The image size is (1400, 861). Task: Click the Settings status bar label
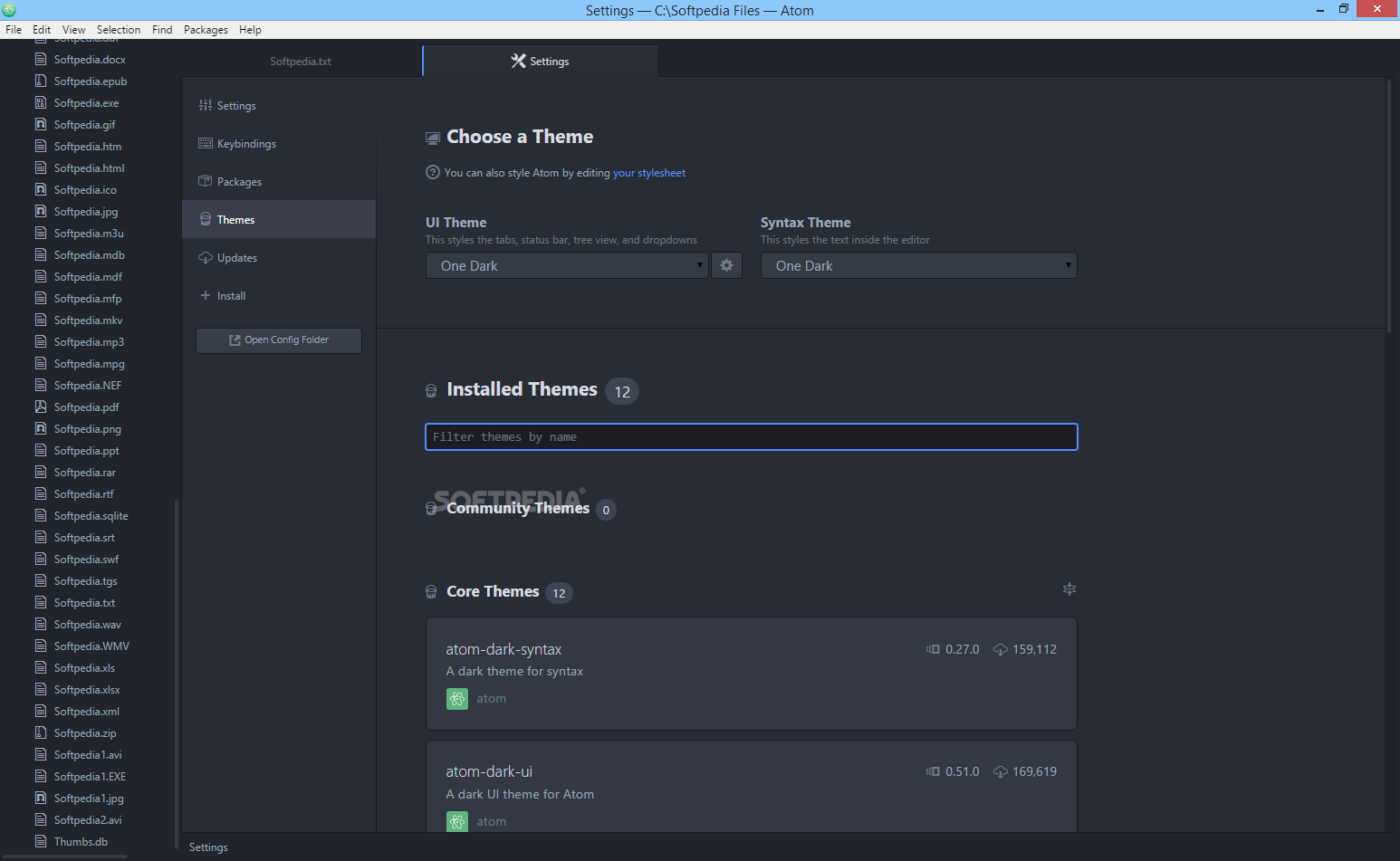click(x=208, y=847)
